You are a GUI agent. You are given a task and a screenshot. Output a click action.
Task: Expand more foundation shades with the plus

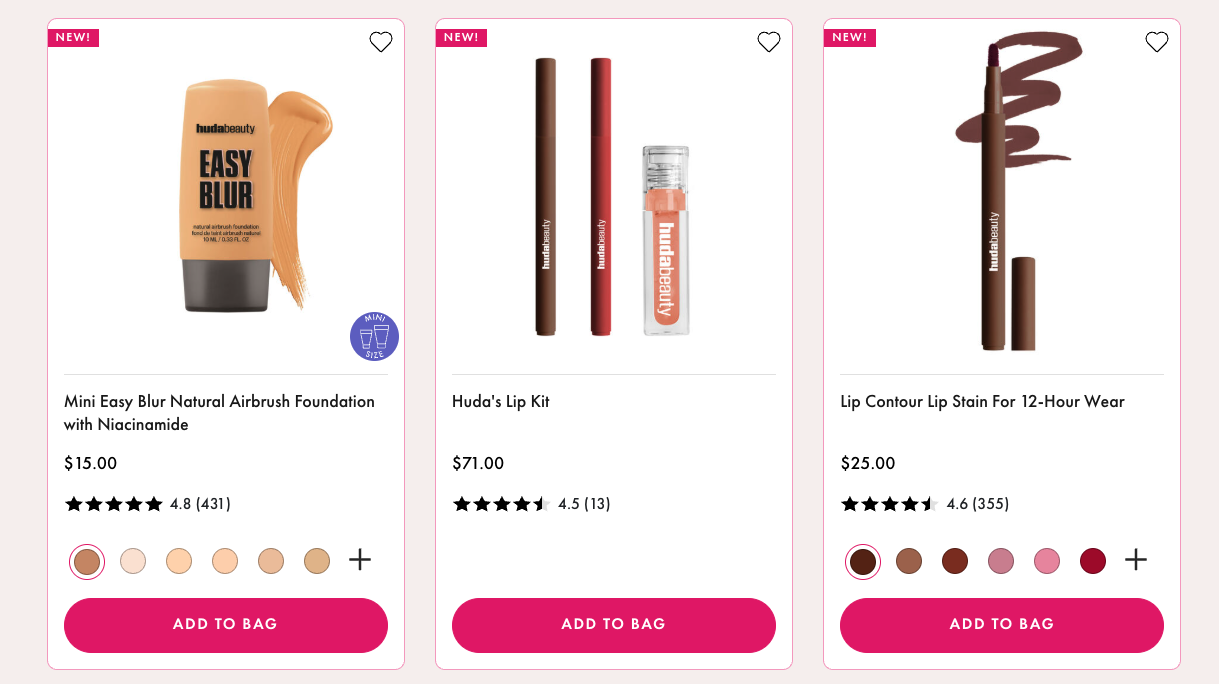[360, 560]
